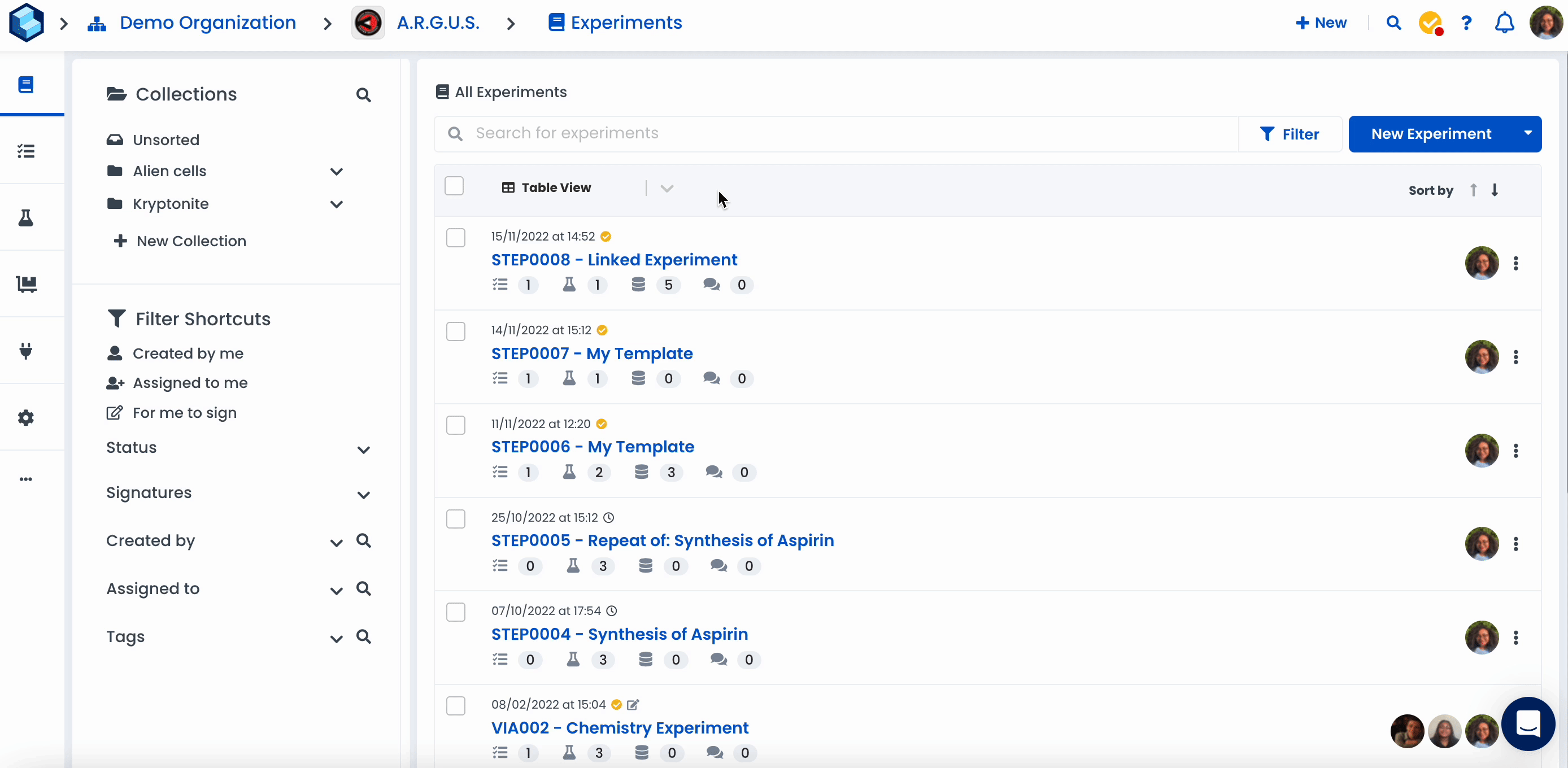Select the Created by me shortcut

pyautogui.click(x=188, y=354)
